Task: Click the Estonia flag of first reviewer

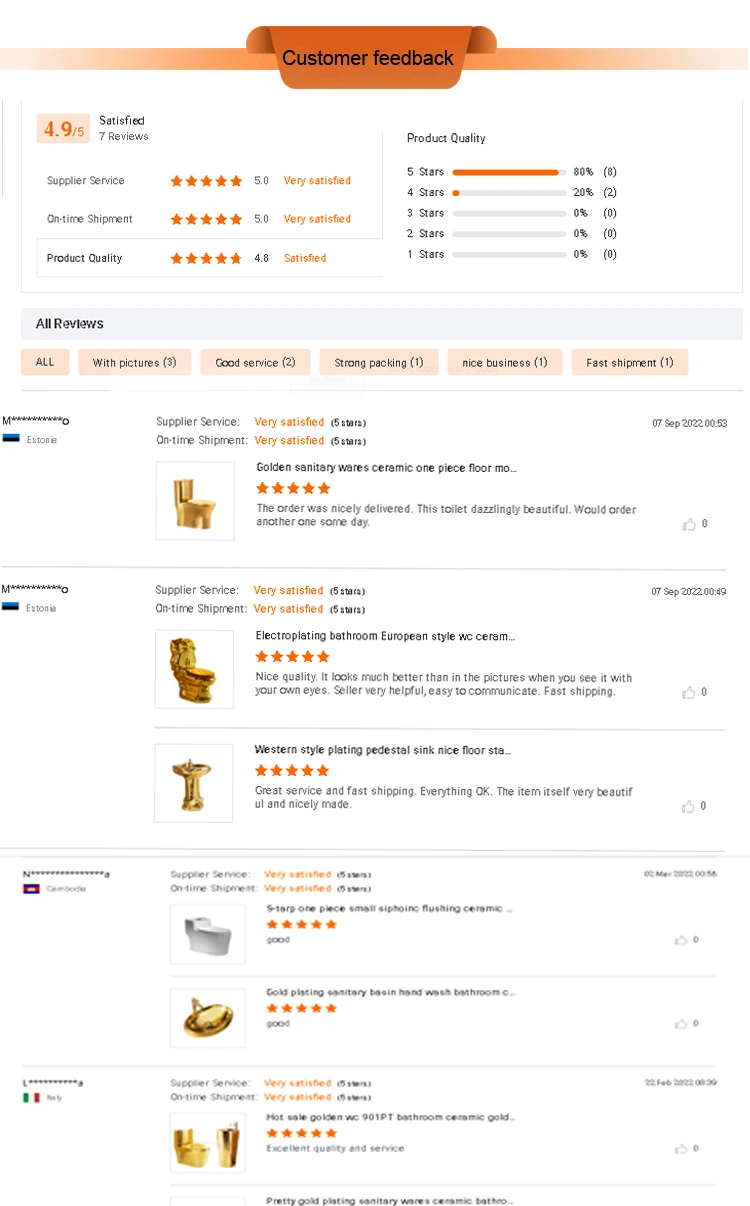Action: 11,439
